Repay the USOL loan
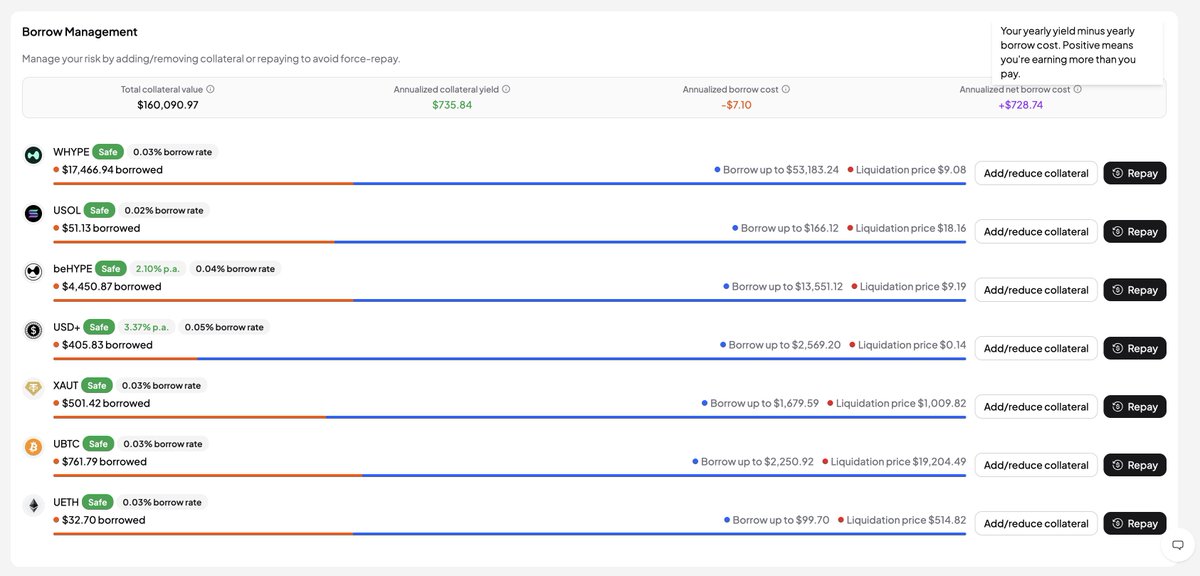 click(1135, 231)
